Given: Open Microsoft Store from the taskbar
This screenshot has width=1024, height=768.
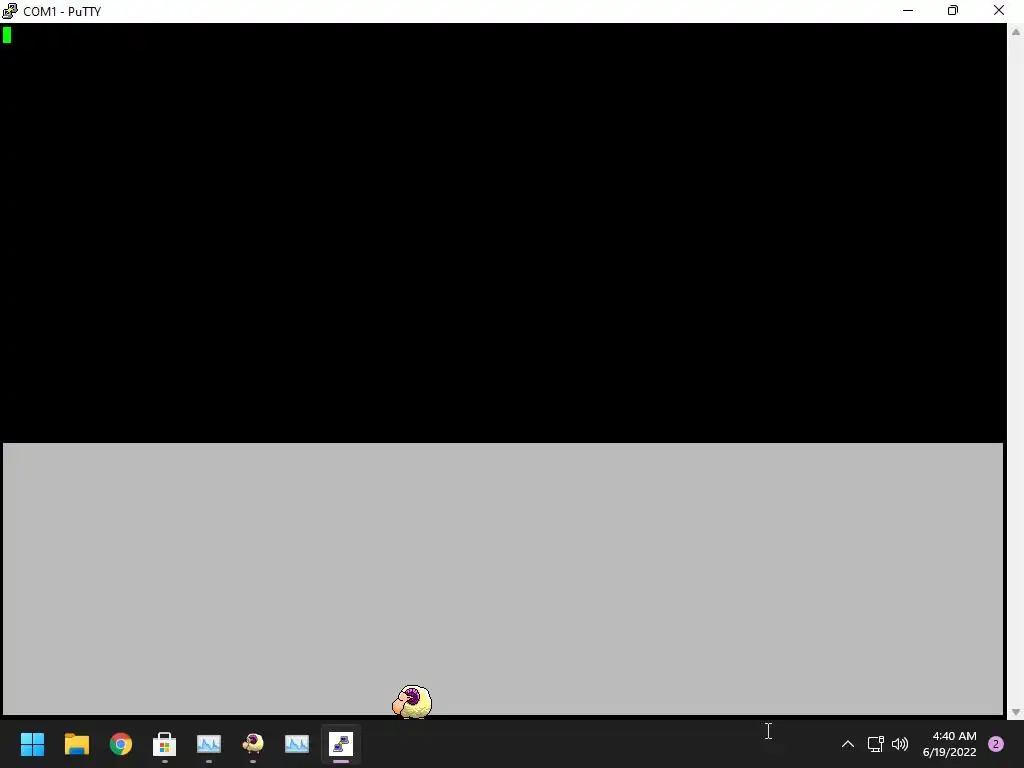Looking at the screenshot, I should [165, 744].
